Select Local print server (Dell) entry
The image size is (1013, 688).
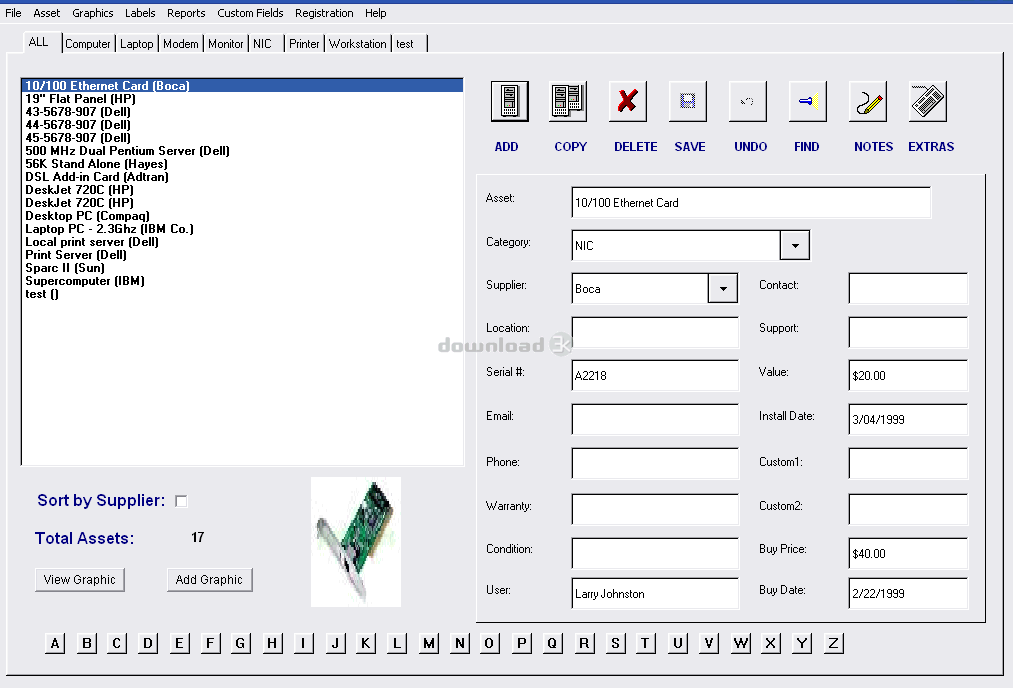242,242
